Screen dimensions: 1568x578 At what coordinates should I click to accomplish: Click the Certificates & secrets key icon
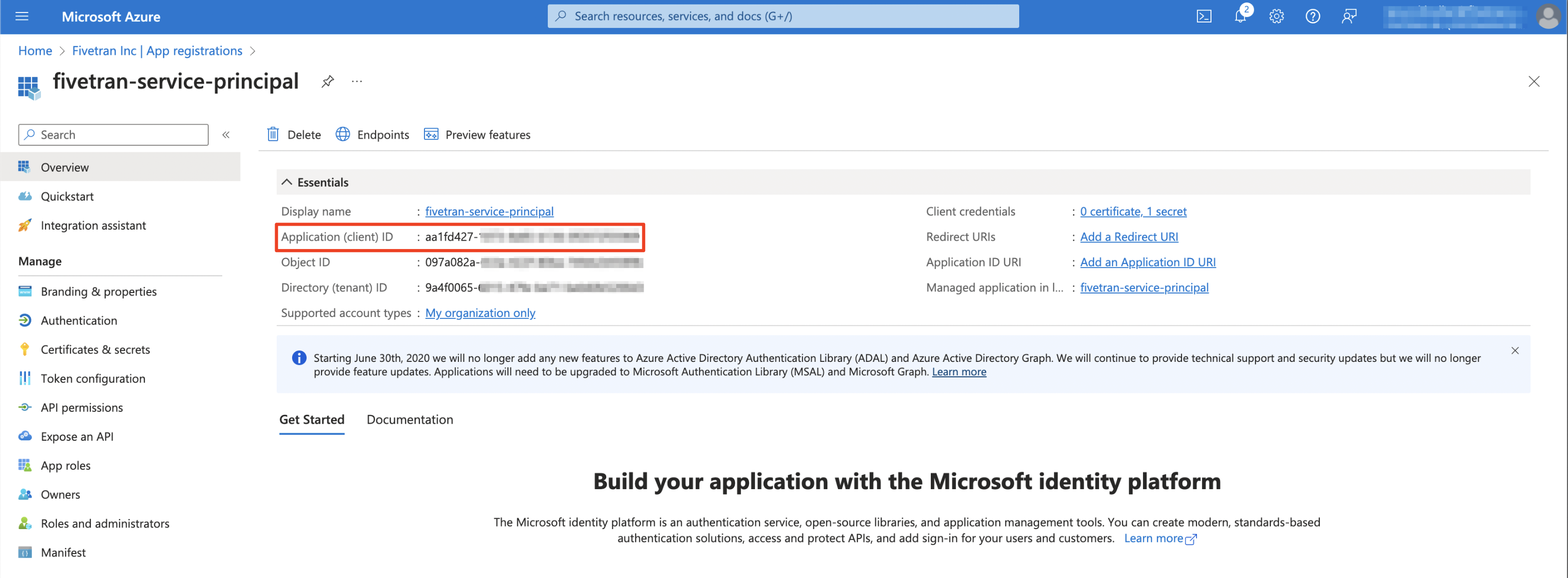[x=25, y=350]
